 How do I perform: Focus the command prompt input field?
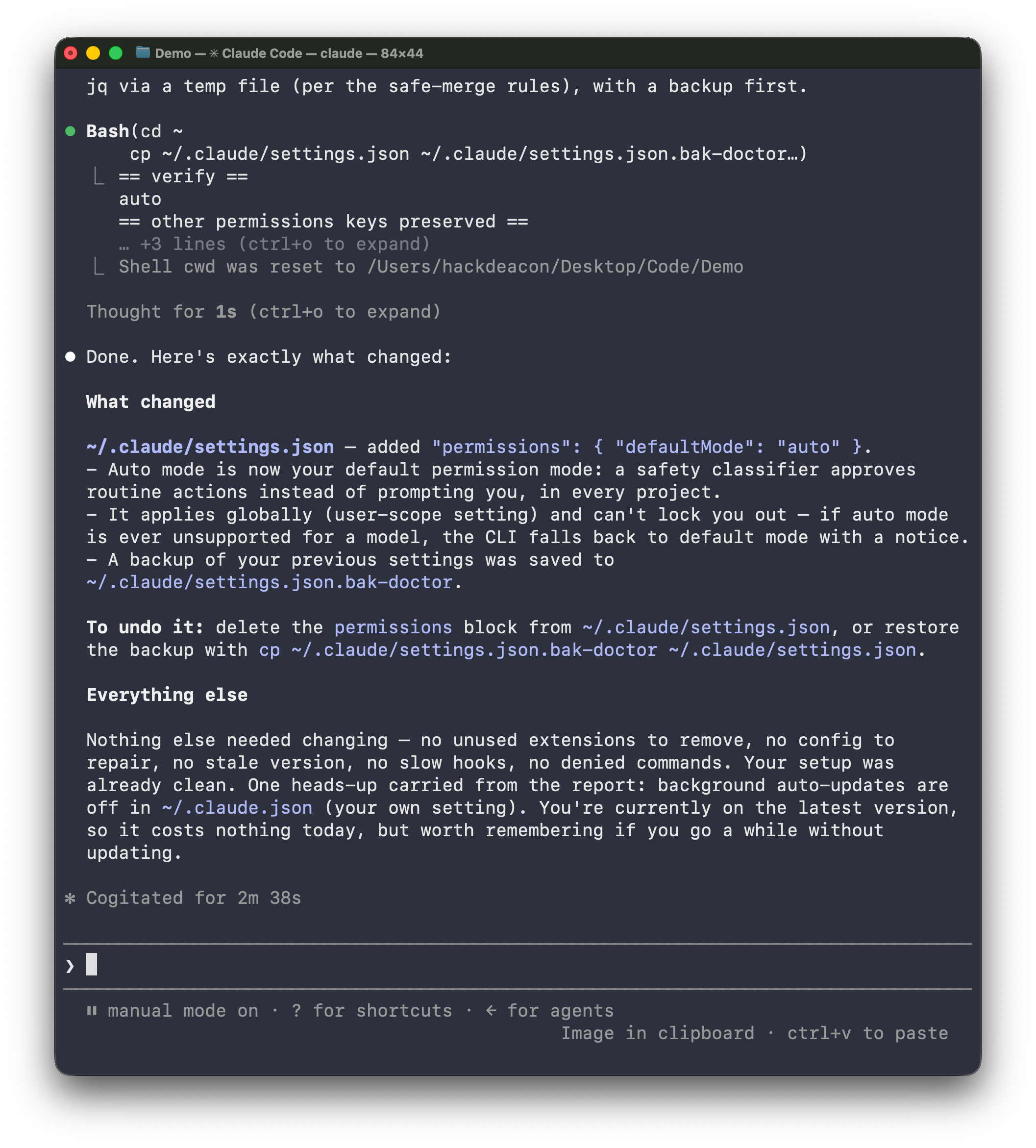[x=518, y=966]
